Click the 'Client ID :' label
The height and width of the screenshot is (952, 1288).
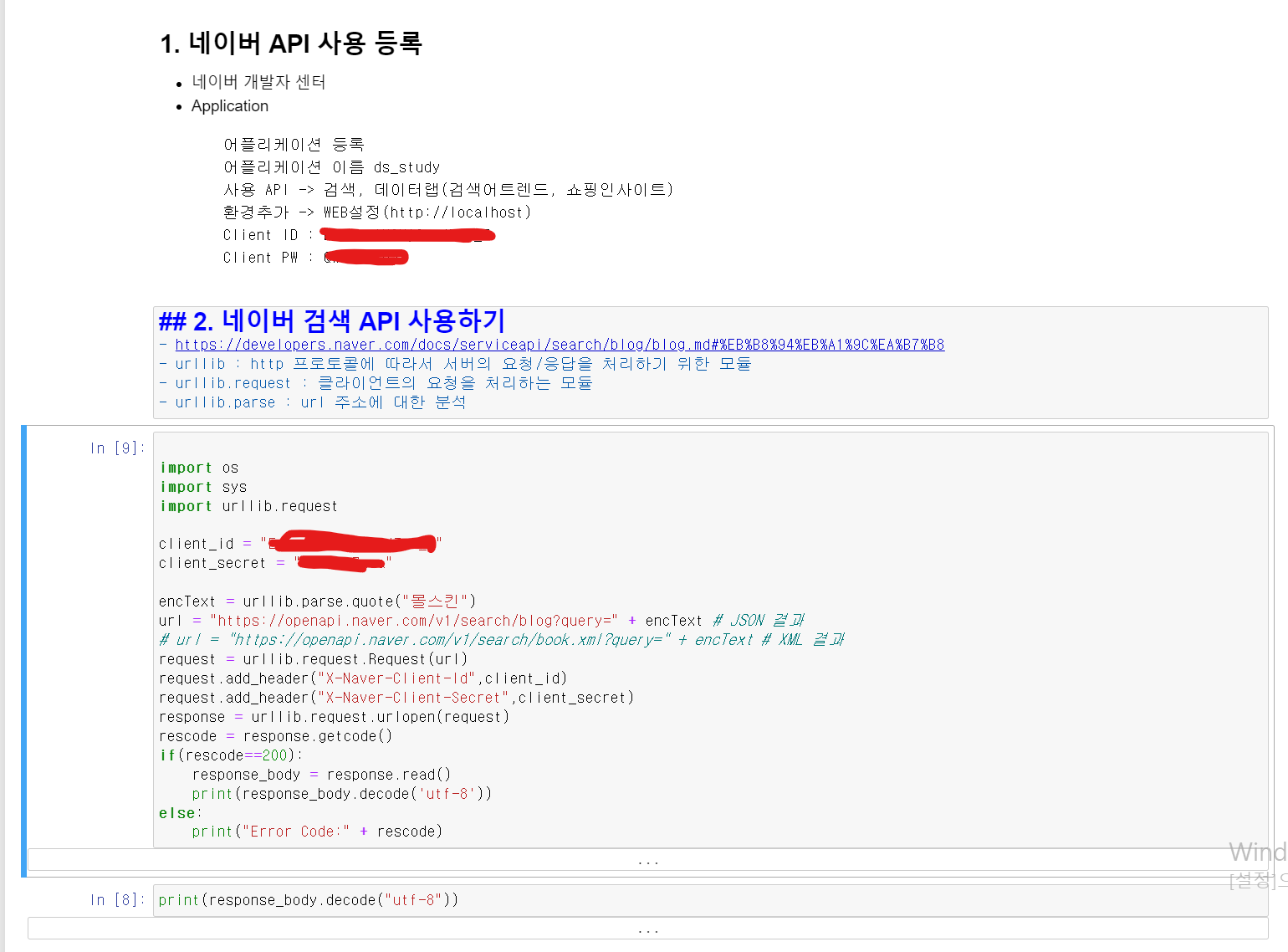point(268,235)
